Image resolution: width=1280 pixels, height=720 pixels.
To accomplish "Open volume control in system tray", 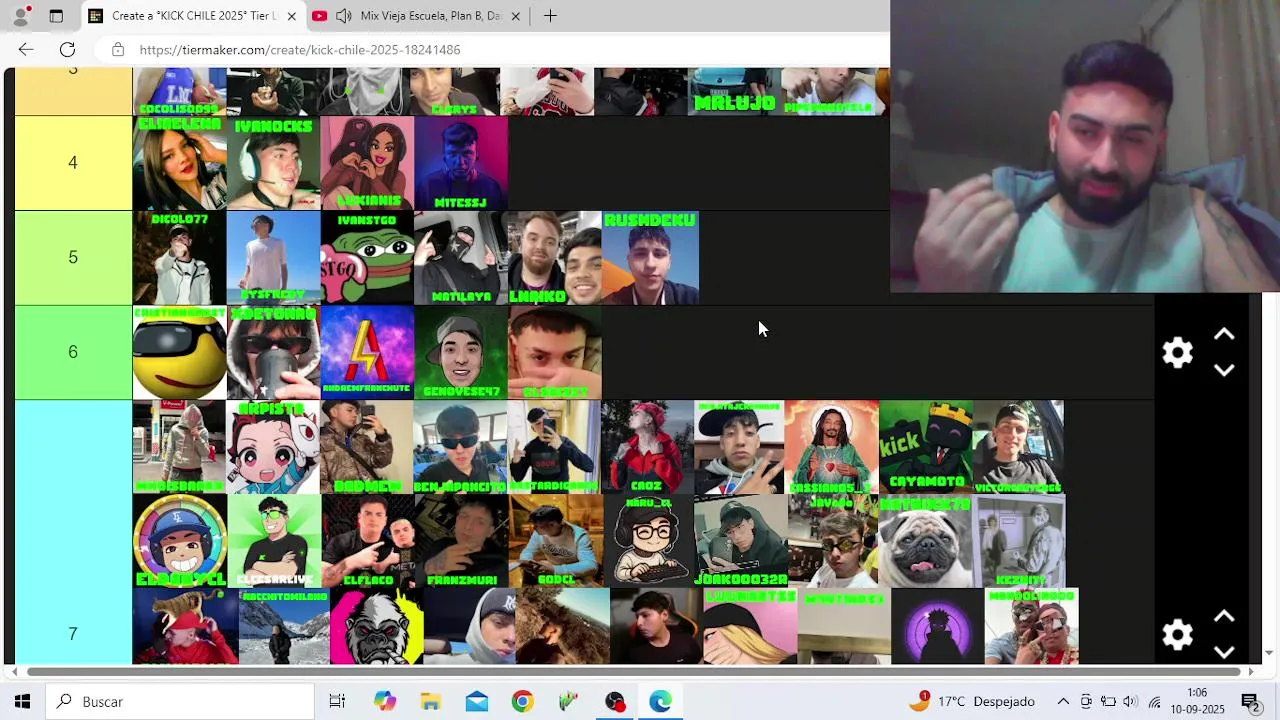I will point(1130,702).
